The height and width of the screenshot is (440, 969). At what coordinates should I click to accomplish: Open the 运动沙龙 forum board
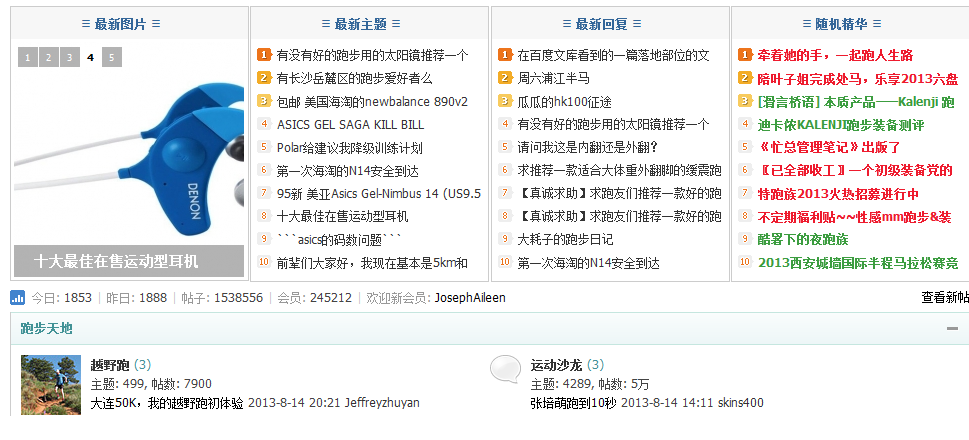coord(555,365)
